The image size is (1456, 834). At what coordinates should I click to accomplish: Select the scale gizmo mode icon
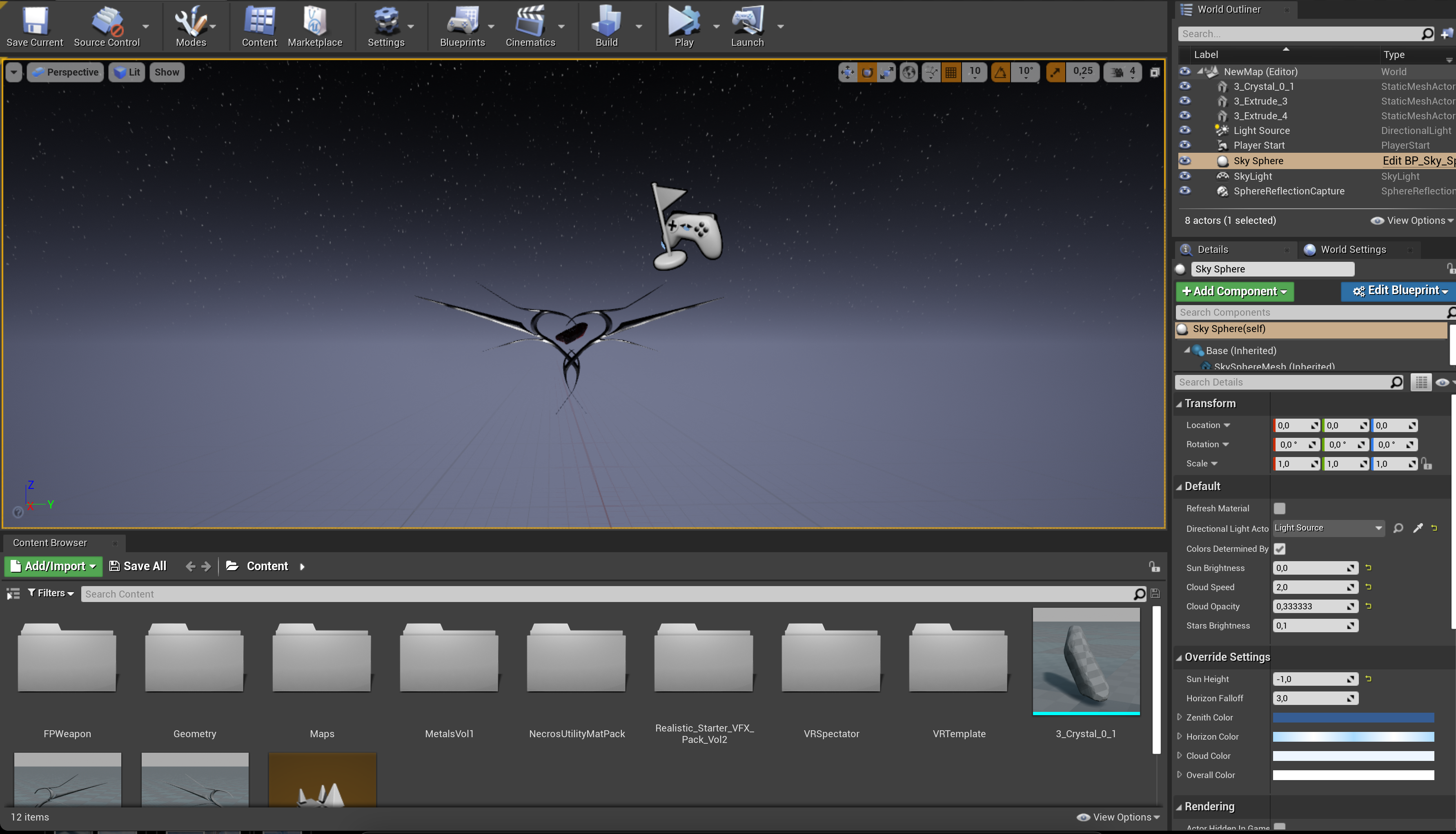click(887, 72)
